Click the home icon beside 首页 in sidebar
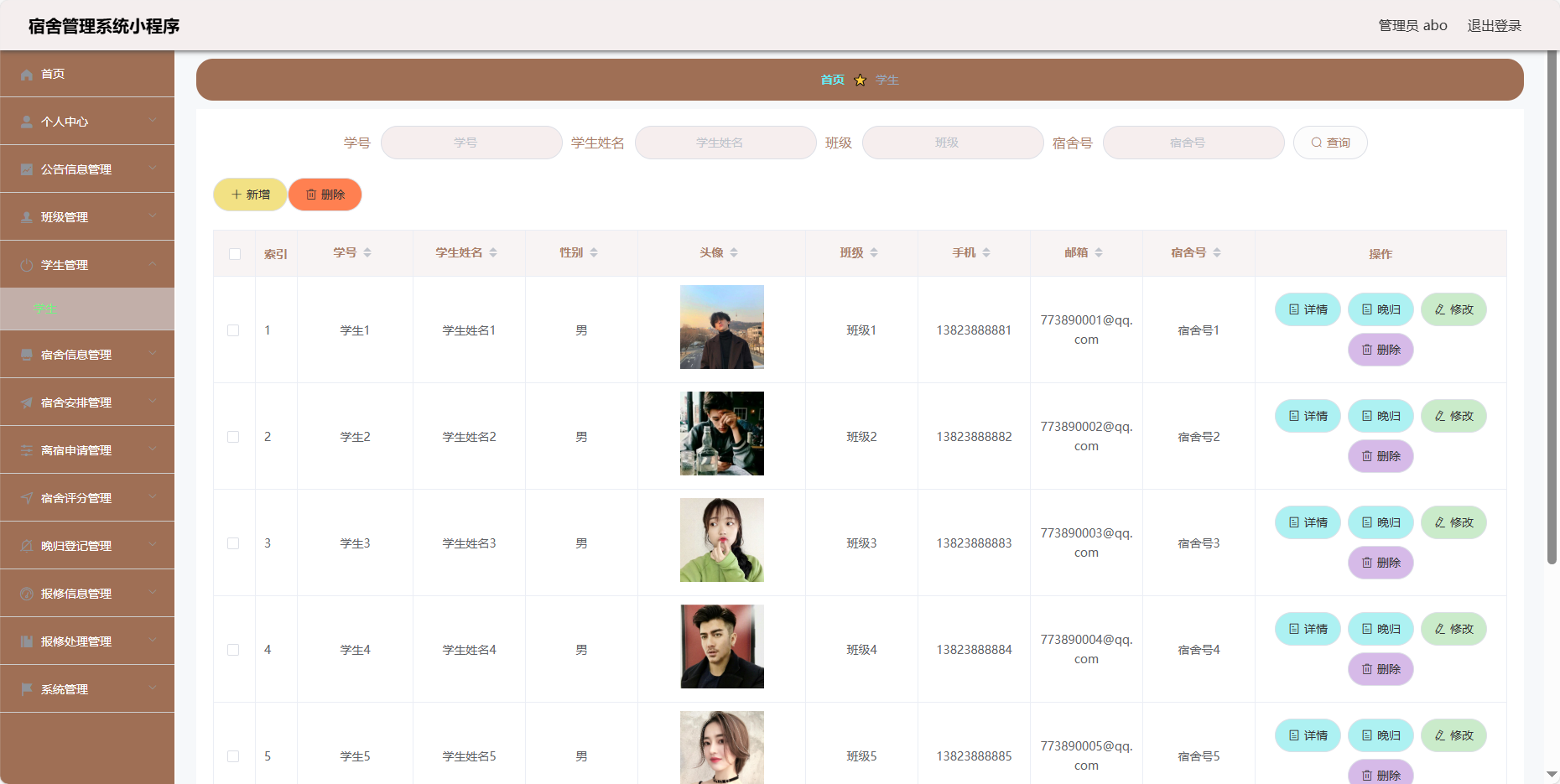This screenshot has height=784, width=1560. (27, 75)
